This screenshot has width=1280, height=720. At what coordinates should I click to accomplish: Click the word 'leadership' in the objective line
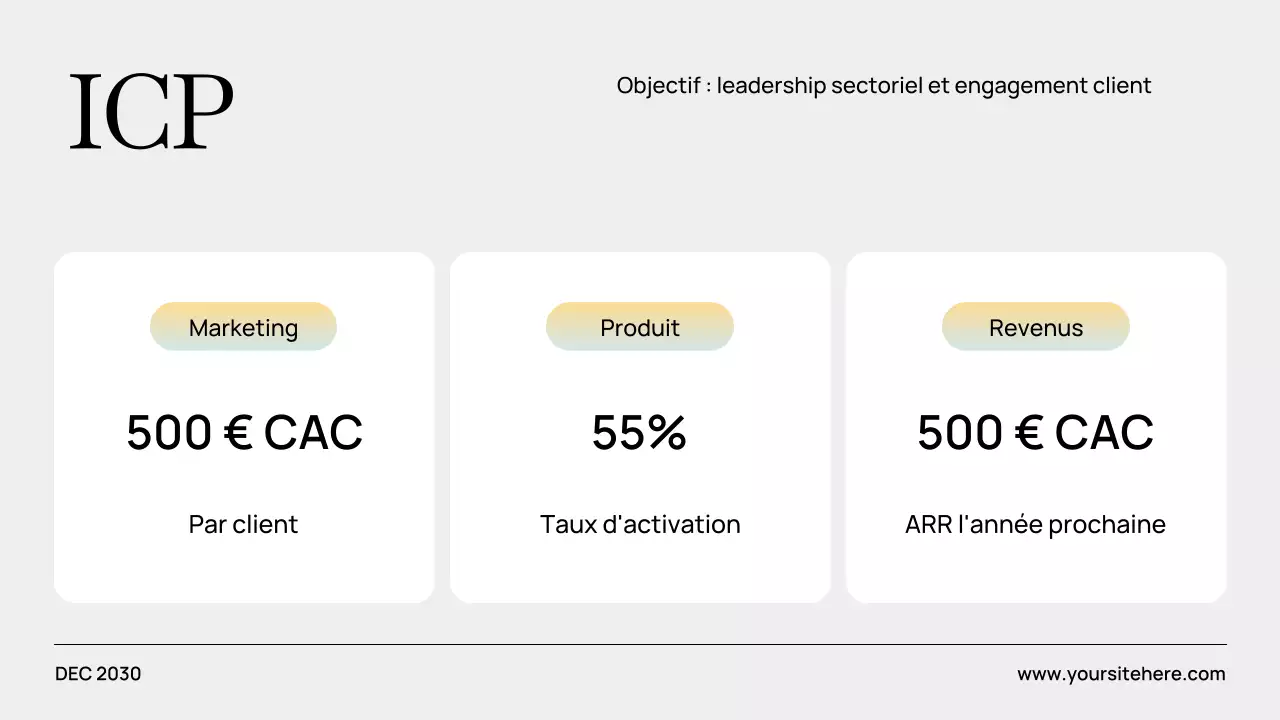(x=771, y=86)
